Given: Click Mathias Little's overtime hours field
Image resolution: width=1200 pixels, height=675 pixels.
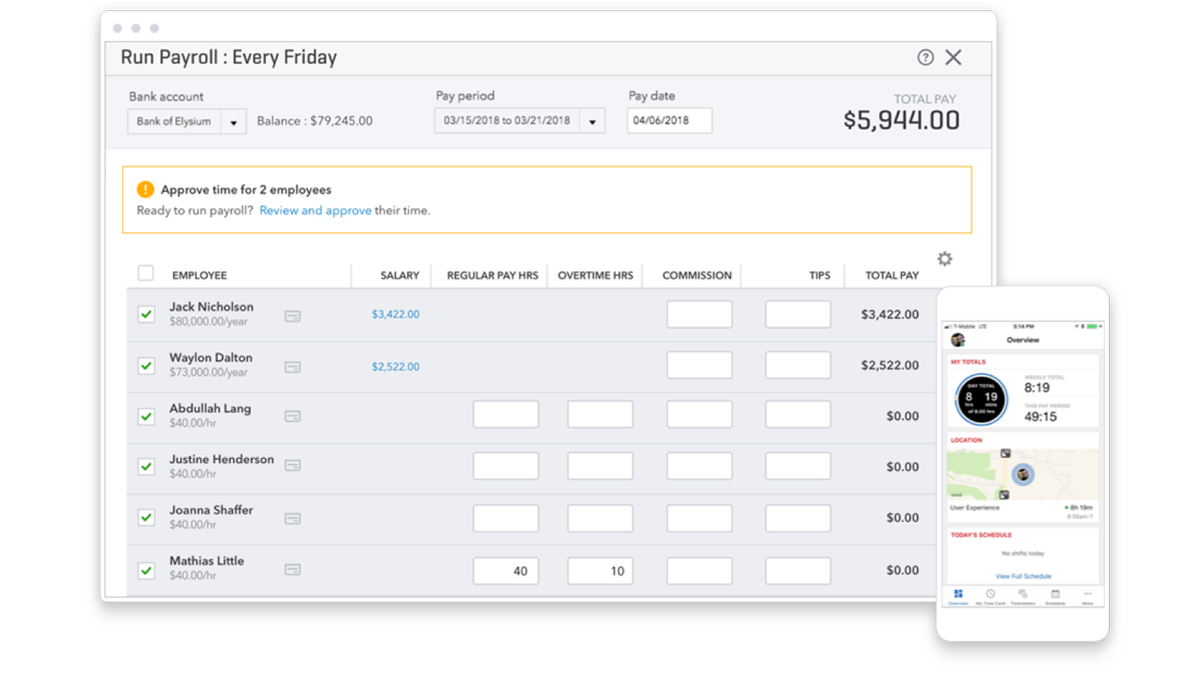Looking at the screenshot, I should point(600,570).
